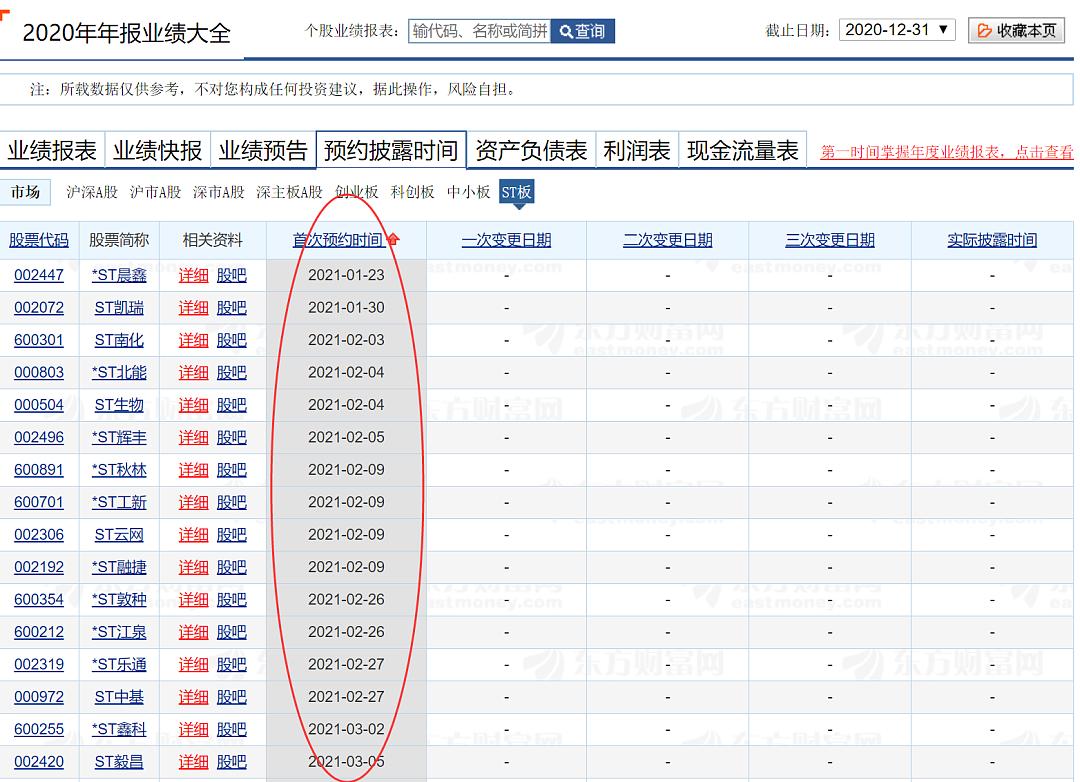The width and height of the screenshot is (1080, 782).
Task: Open stock code 002447 link
Action: (39, 275)
